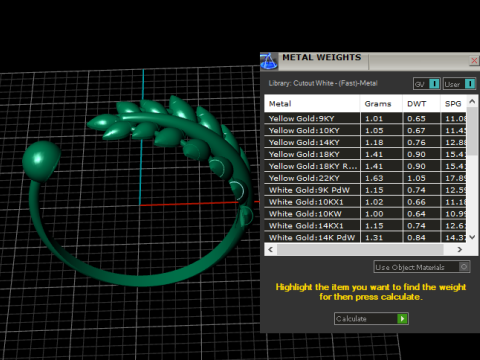Select the Yellow Gold:18KY R... row
This screenshot has height=360, width=480.
365,166
